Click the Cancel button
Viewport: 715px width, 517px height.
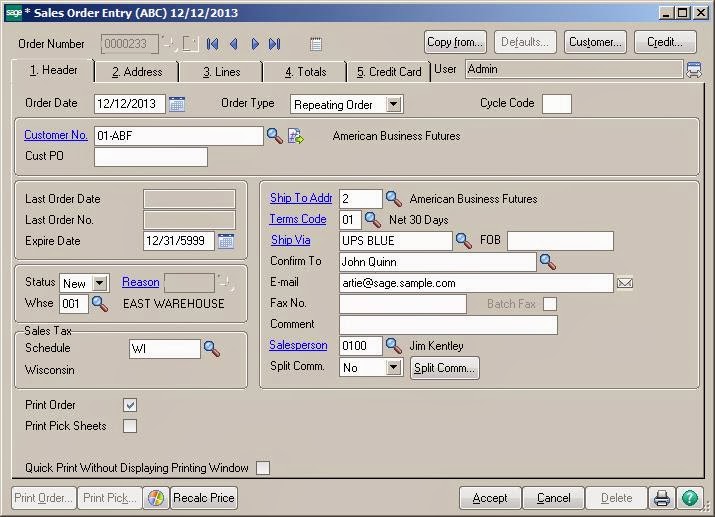tap(553, 498)
